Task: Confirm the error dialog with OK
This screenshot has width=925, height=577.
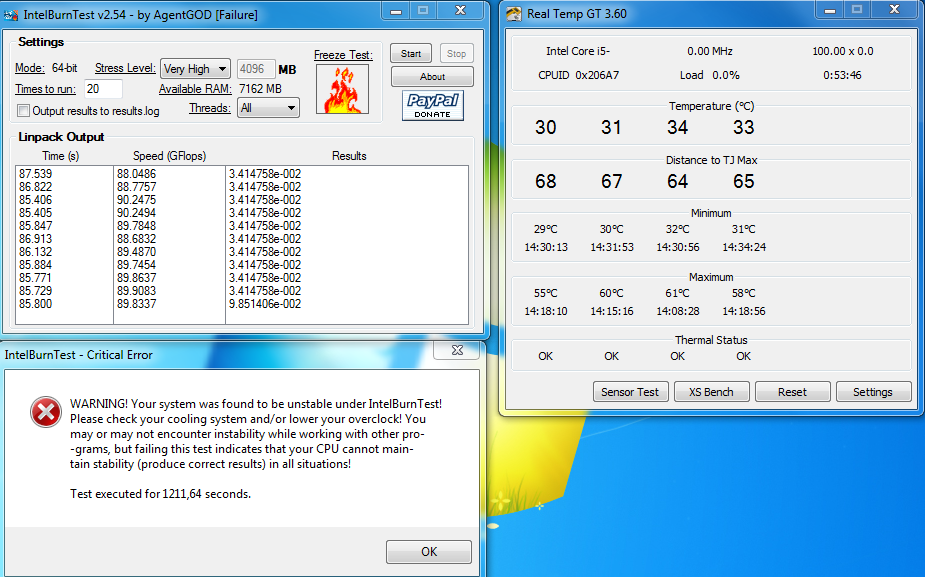Action: [x=429, y=552]
